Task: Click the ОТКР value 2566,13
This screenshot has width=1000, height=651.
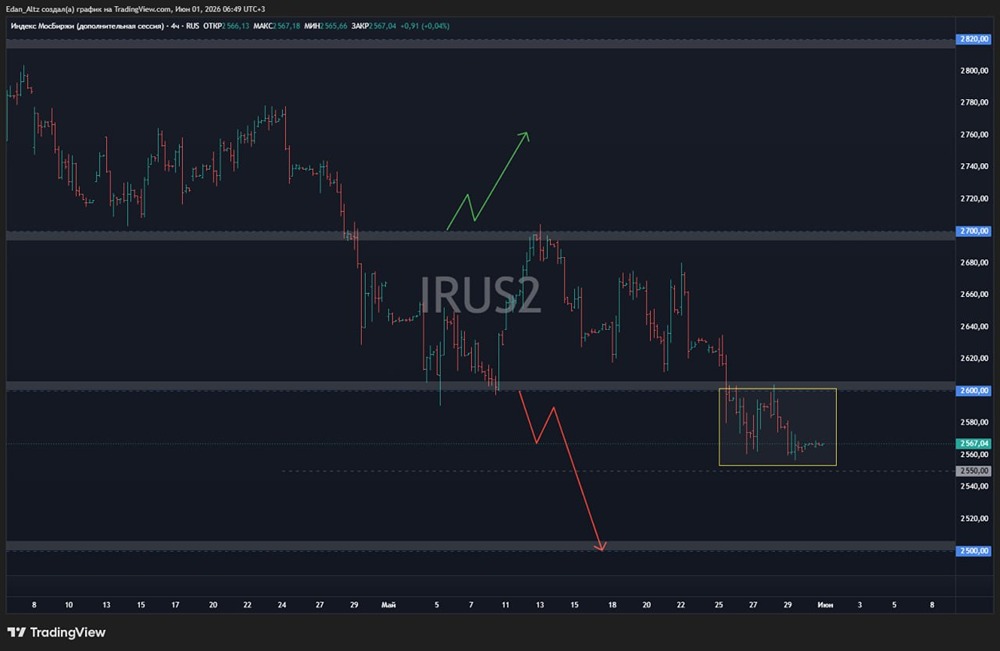Action: (235, 26)
